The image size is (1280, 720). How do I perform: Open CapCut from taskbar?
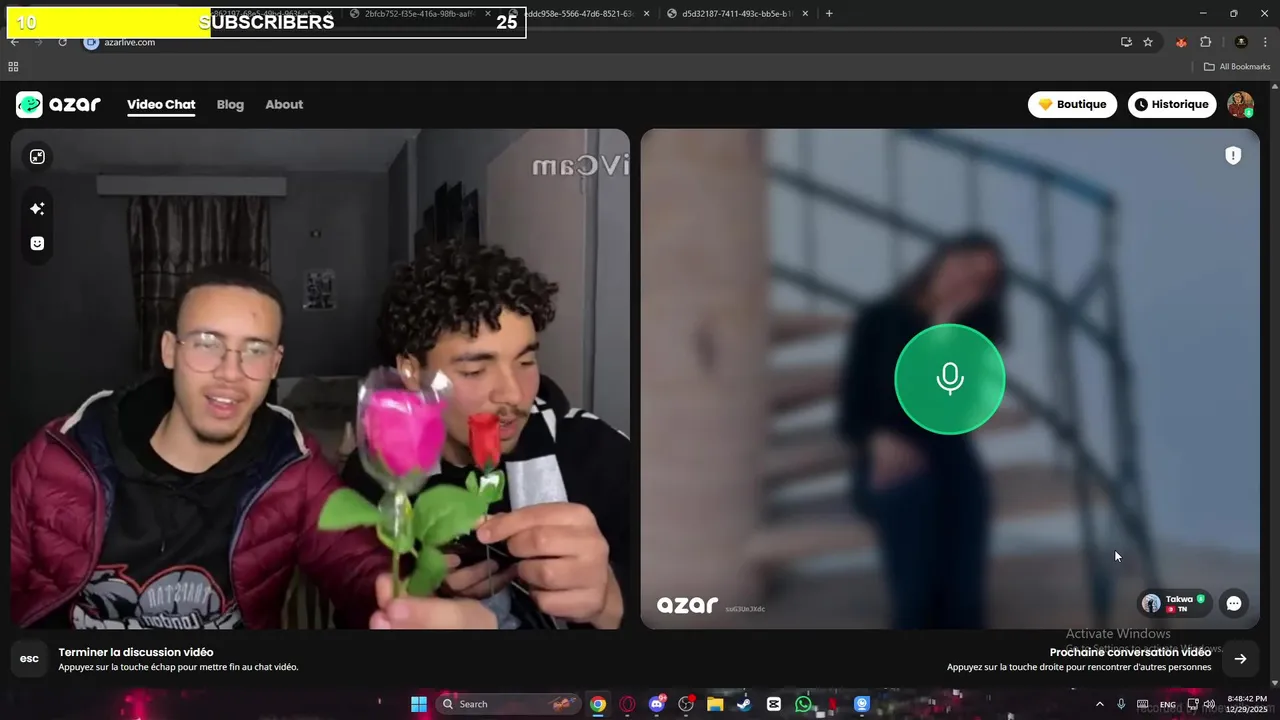click(x=773, y=704)
